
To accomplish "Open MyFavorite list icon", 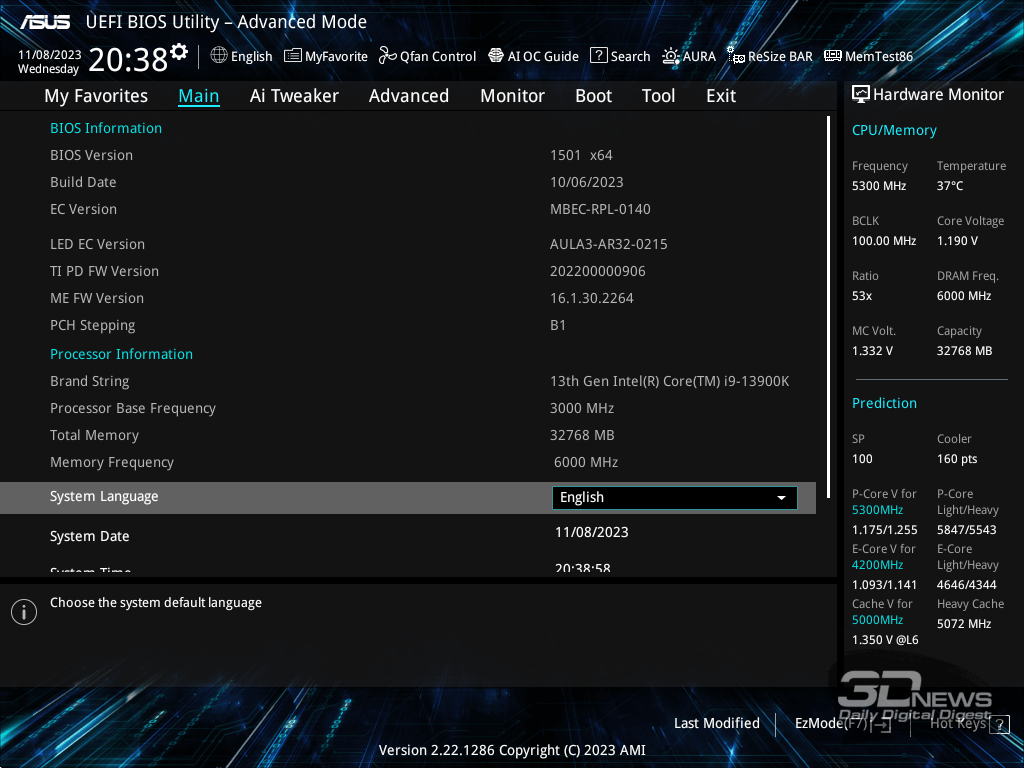I will point(293,56).
